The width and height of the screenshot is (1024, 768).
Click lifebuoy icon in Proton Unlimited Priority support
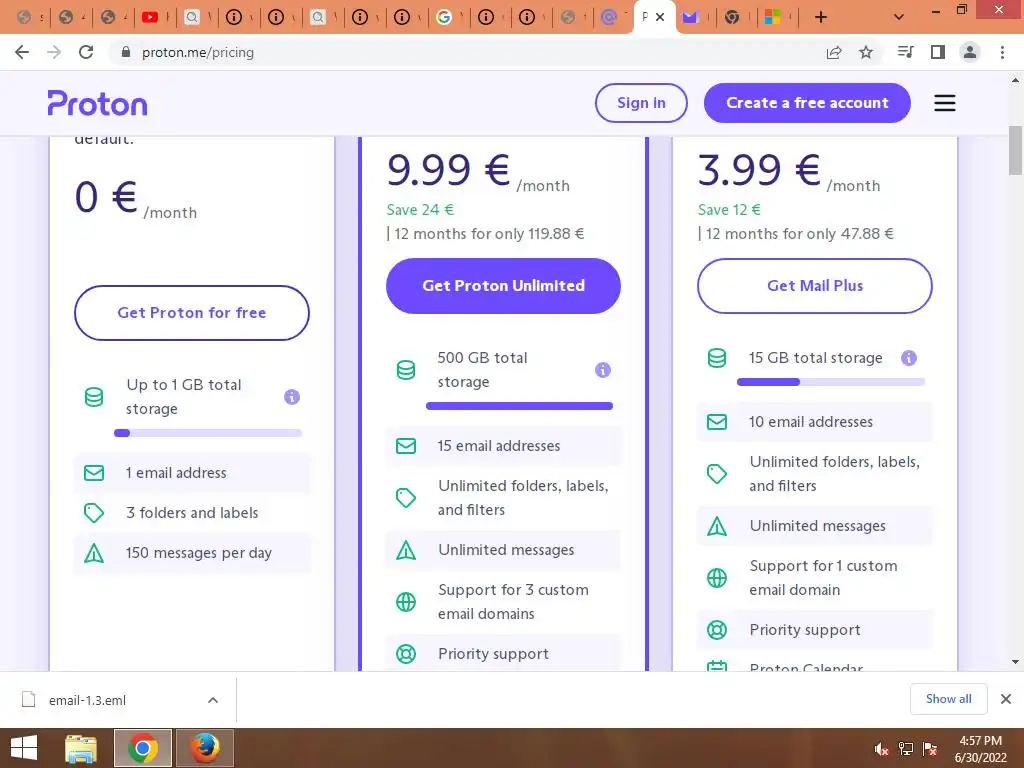pyautogui.click(x=406, y=654)
